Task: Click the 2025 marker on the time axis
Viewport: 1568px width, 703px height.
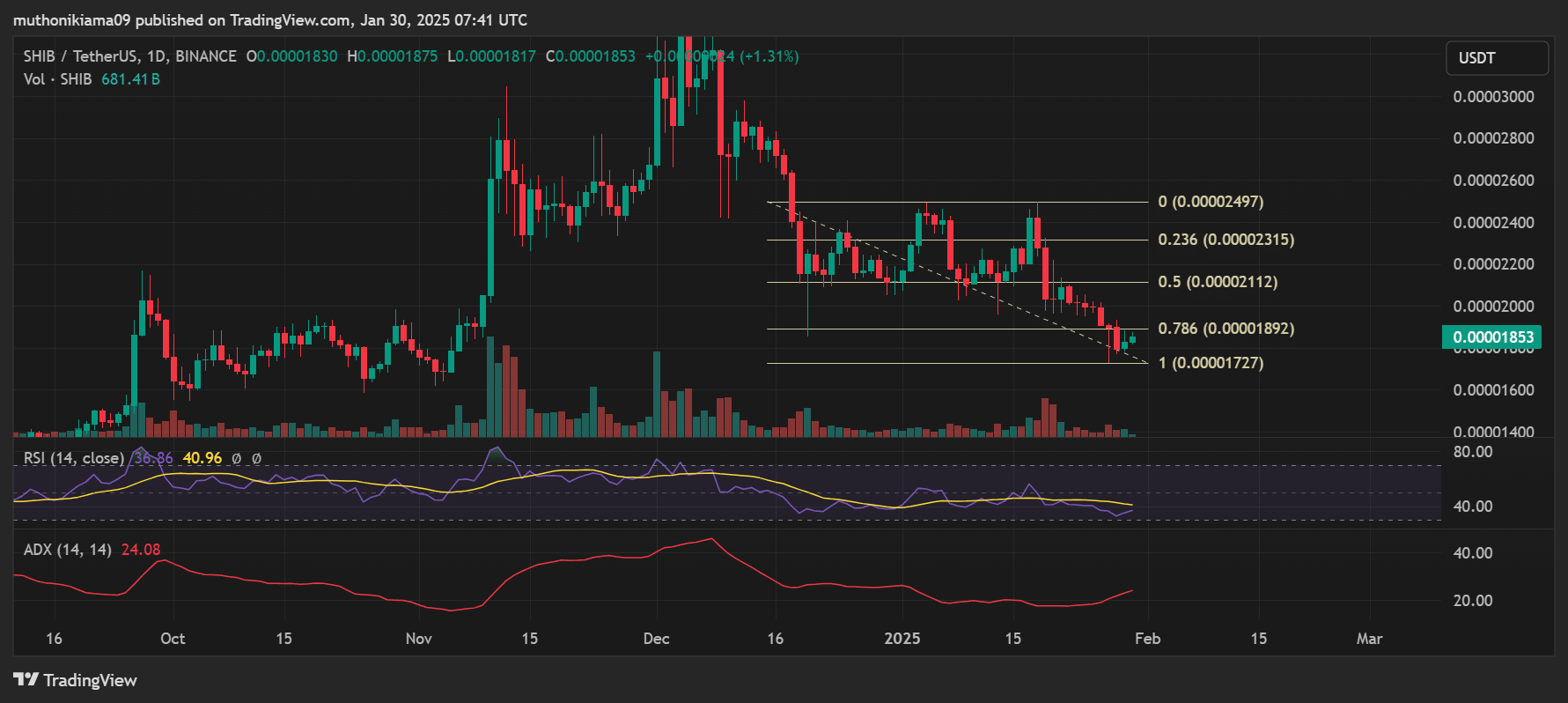Action: pos(902,639)
